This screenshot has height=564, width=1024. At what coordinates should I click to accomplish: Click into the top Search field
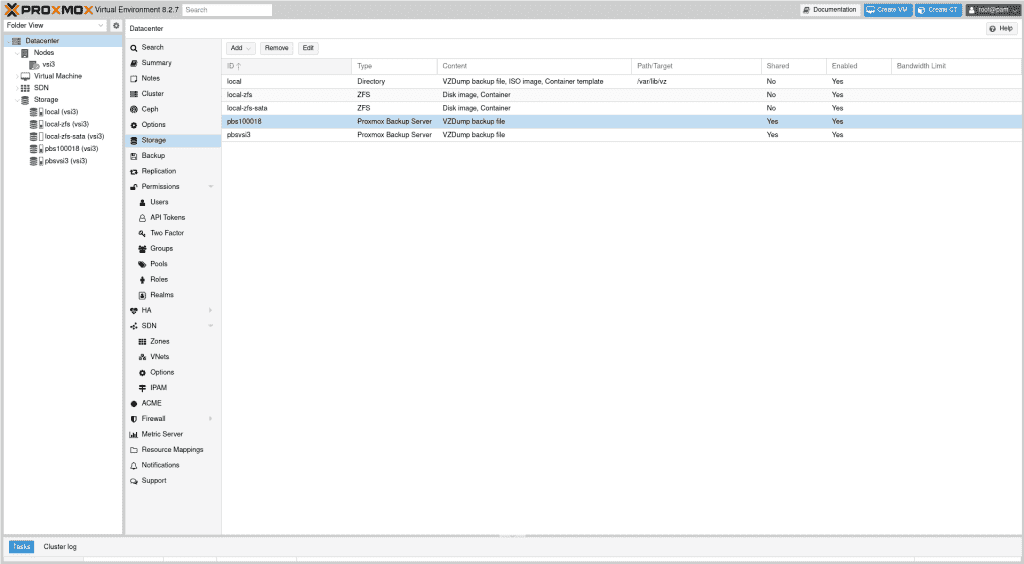[227, 10]
